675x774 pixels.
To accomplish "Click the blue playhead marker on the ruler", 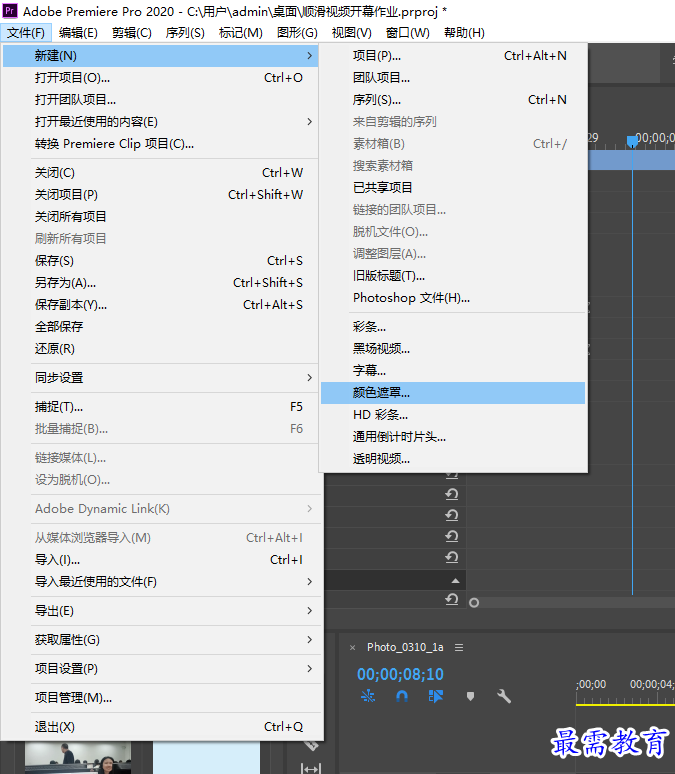I will [x=632, y=142].
